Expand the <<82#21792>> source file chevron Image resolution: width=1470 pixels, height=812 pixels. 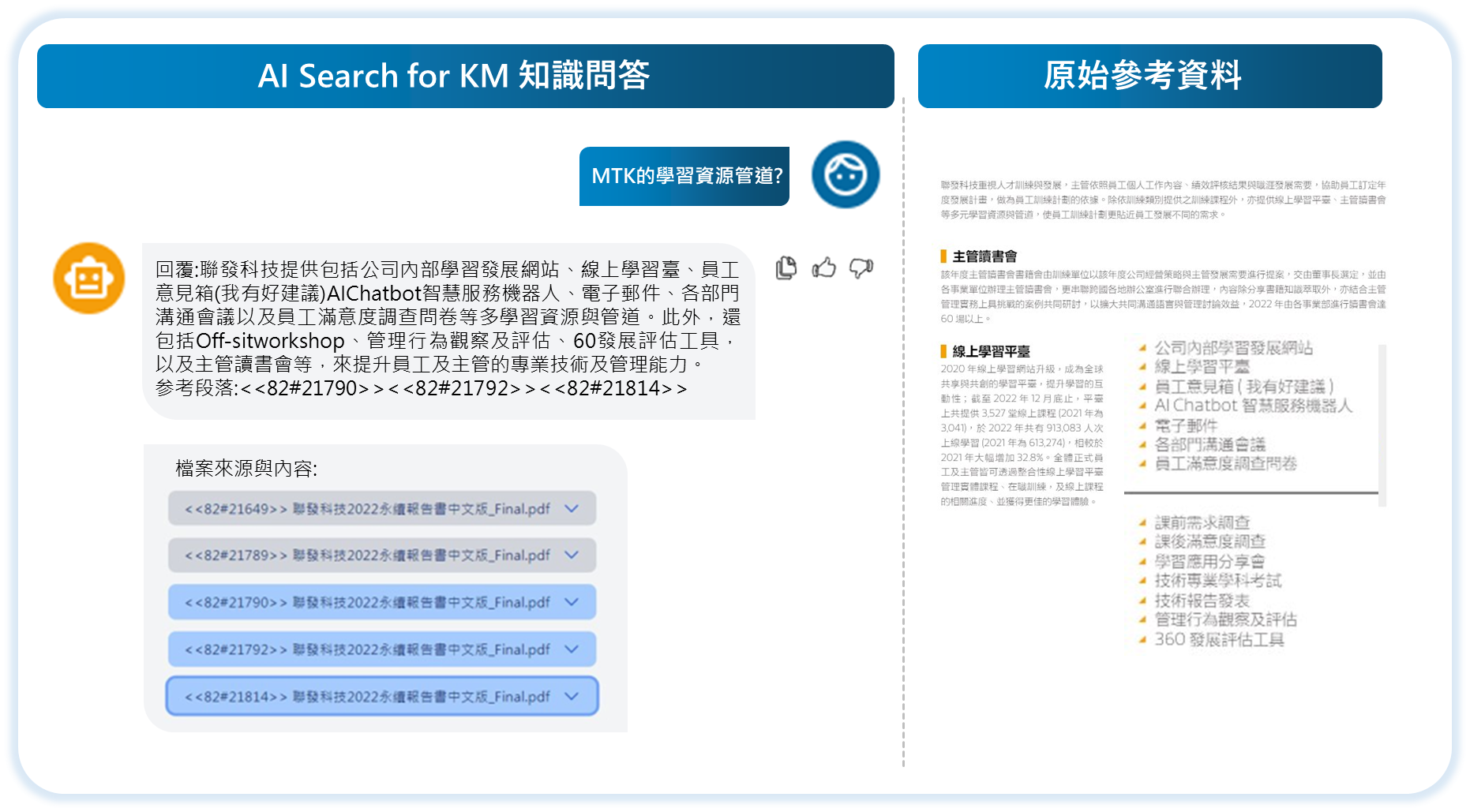(572, 649)
